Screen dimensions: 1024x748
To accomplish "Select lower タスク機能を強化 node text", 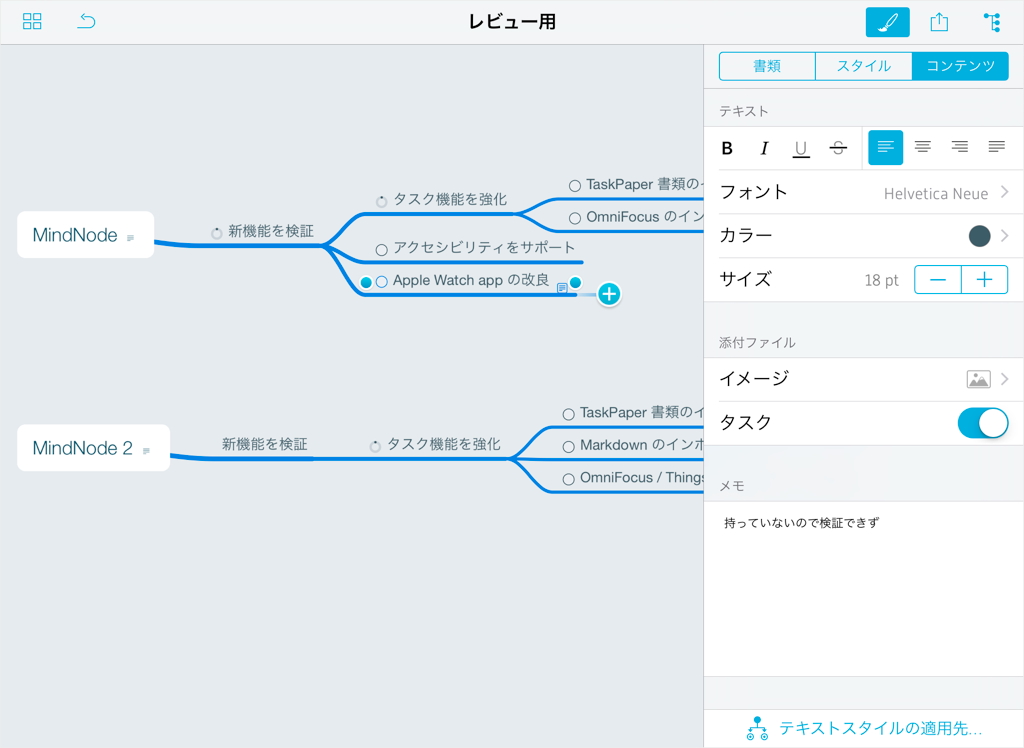I will 444,444.
